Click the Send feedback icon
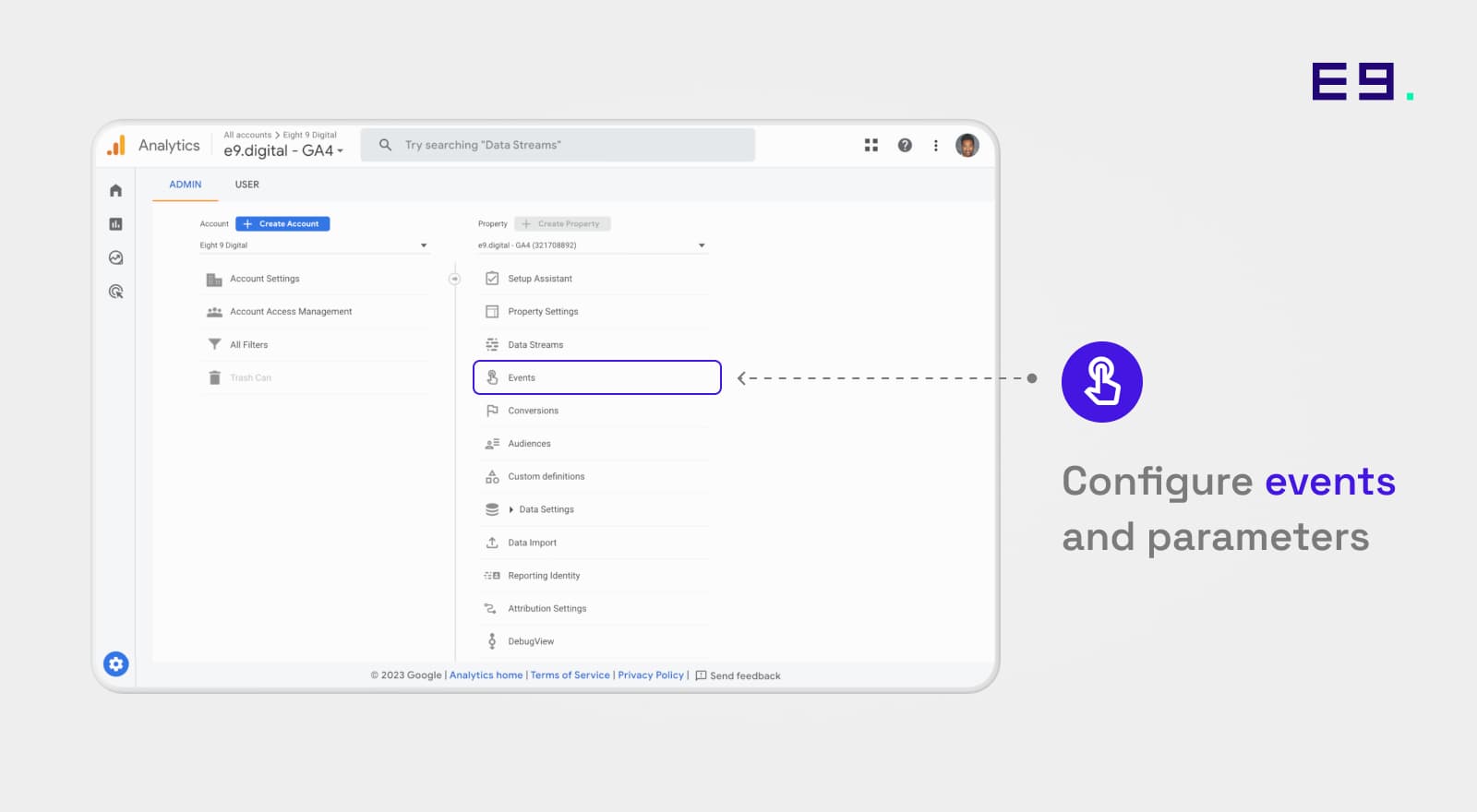 (701, 675)
